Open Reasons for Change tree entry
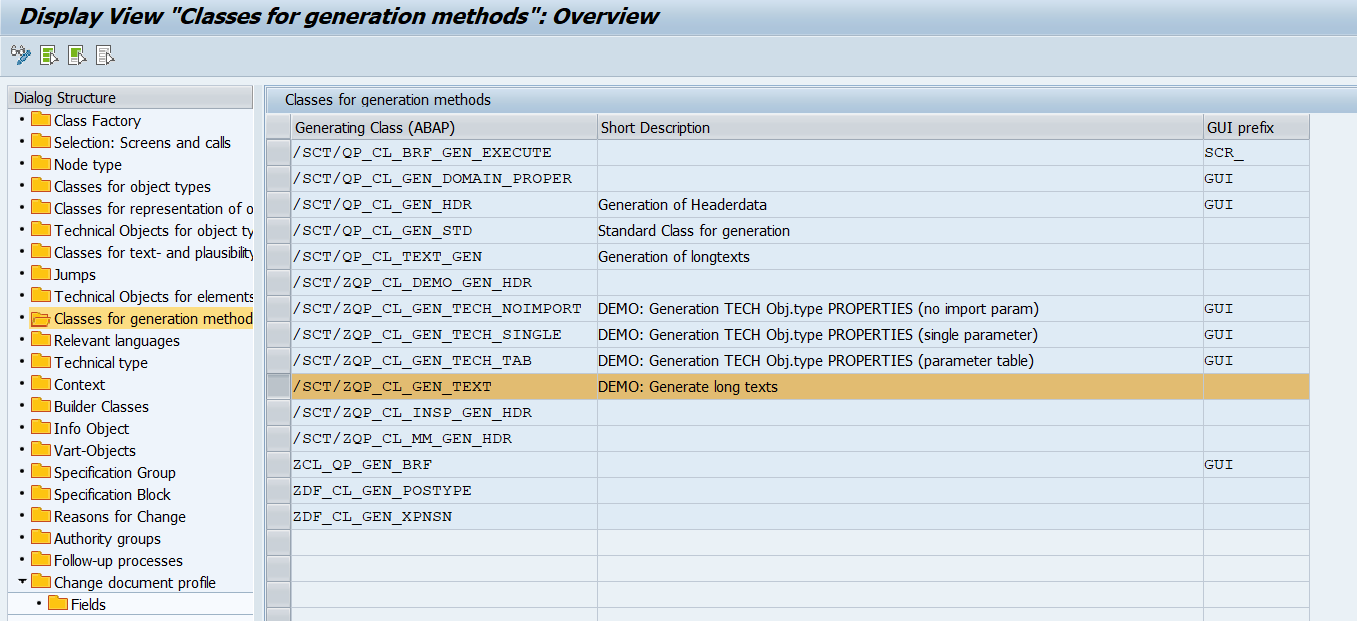This screenshot has width=1357, height=621. (x=119, y=517)
